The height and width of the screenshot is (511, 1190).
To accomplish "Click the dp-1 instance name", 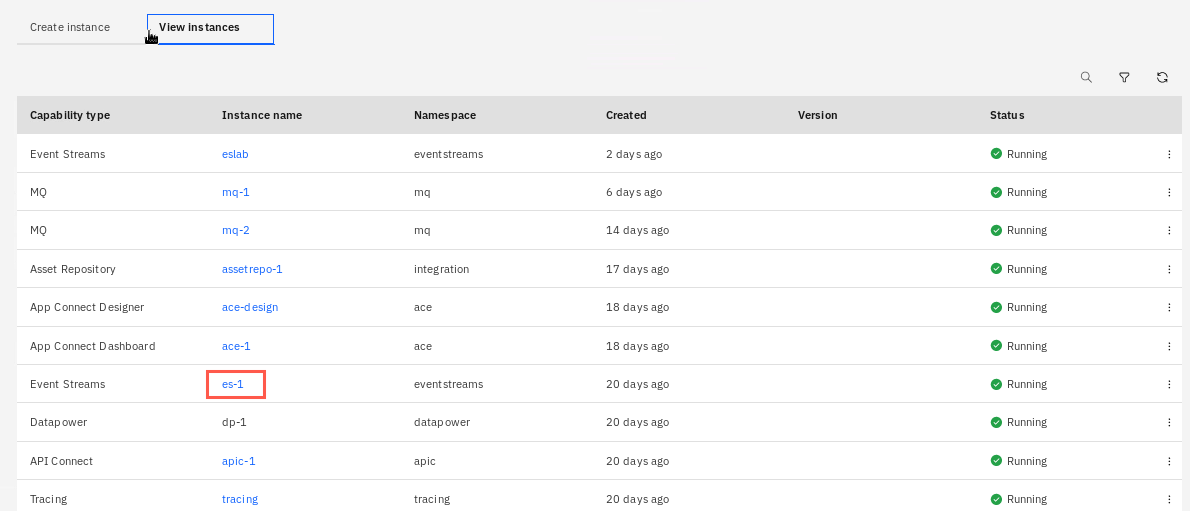I will click(x=234, y=422).
